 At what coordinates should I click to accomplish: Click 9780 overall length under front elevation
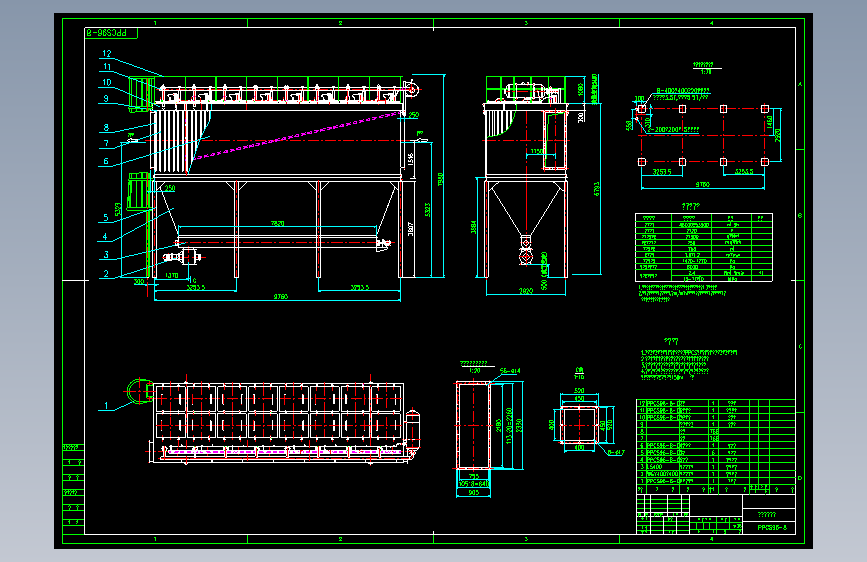tap(281, 297)
